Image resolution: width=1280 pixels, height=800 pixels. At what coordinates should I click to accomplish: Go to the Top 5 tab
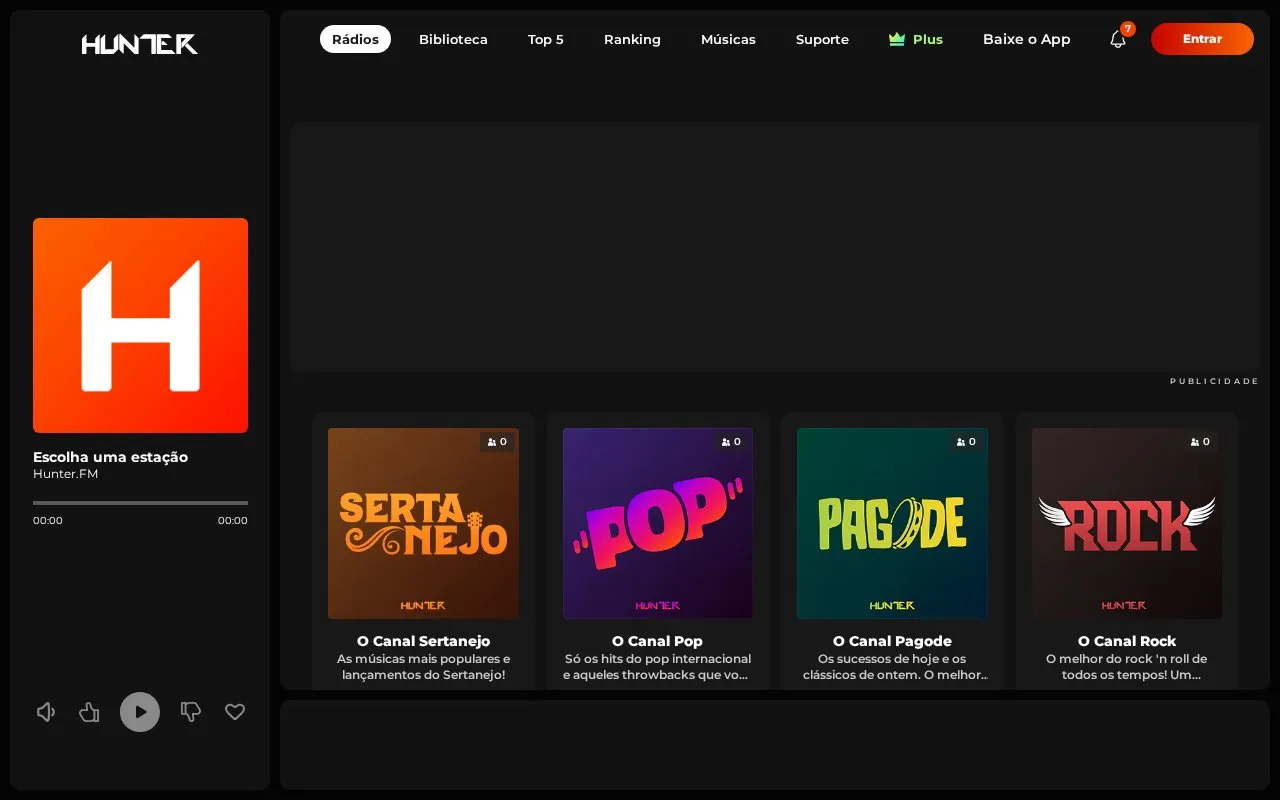tap(546, 39)
